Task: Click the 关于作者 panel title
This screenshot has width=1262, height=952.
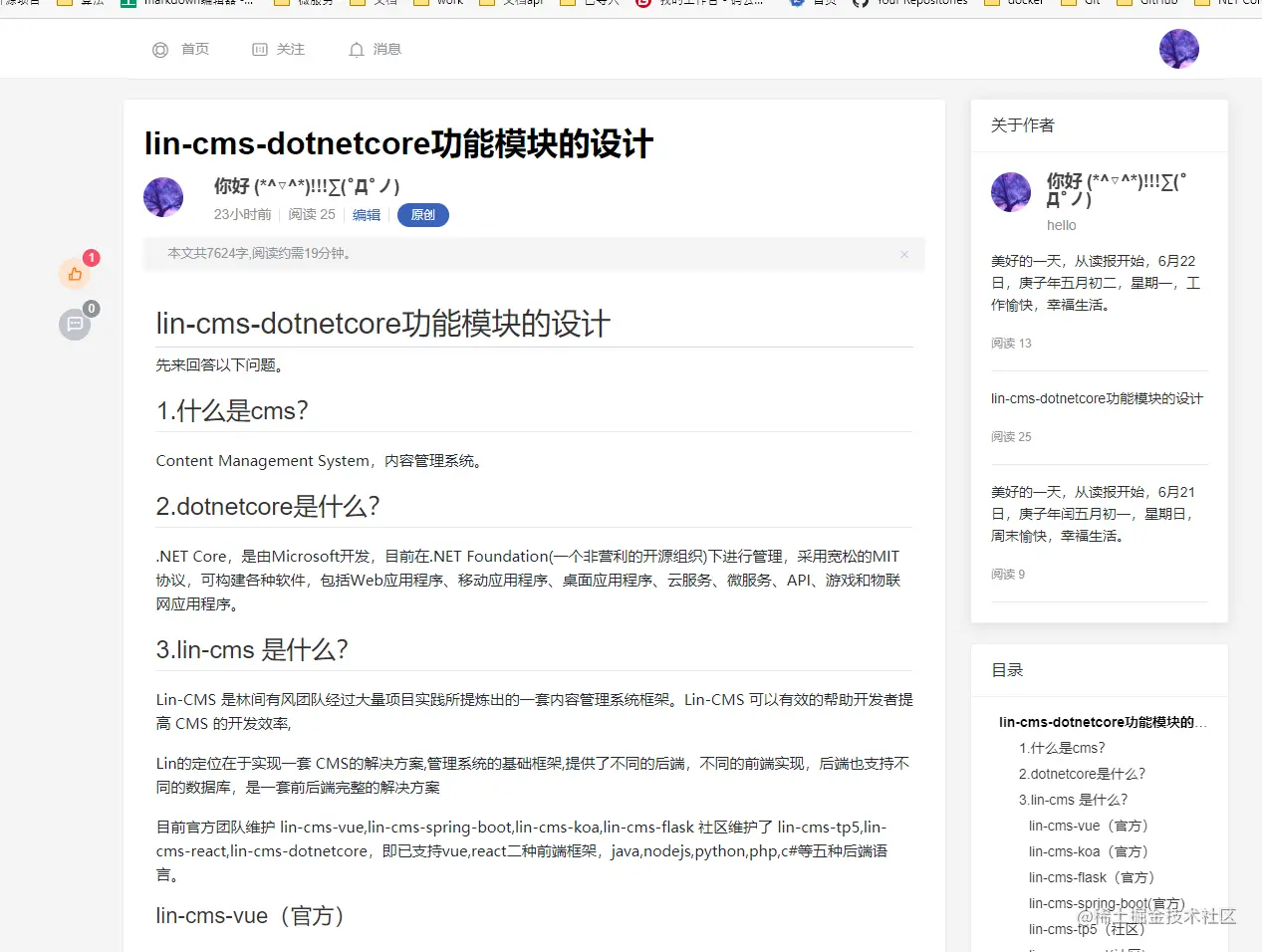Action: pyautogui.click(x=1022, y=125)
